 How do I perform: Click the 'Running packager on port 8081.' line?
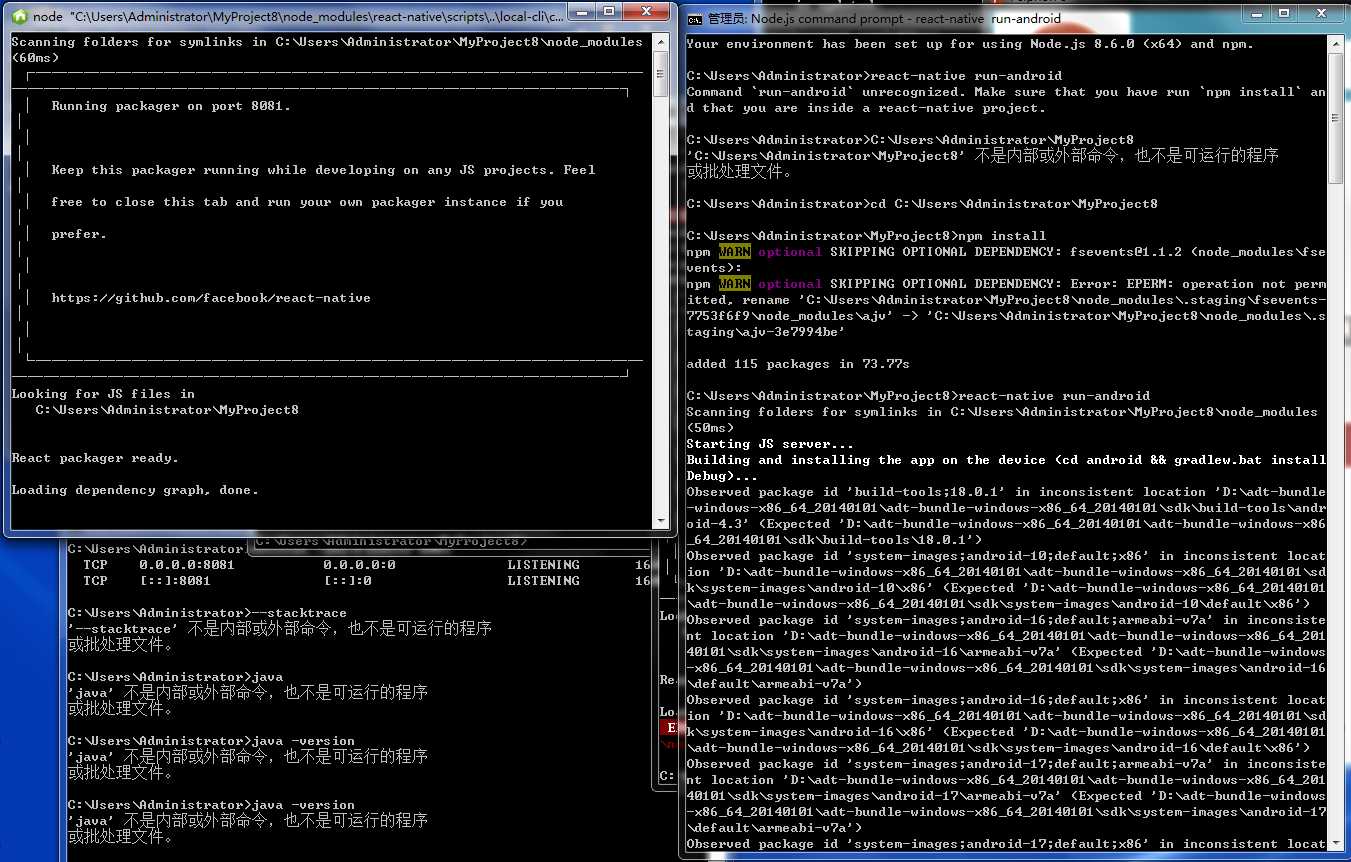click(x=171, y=105)
